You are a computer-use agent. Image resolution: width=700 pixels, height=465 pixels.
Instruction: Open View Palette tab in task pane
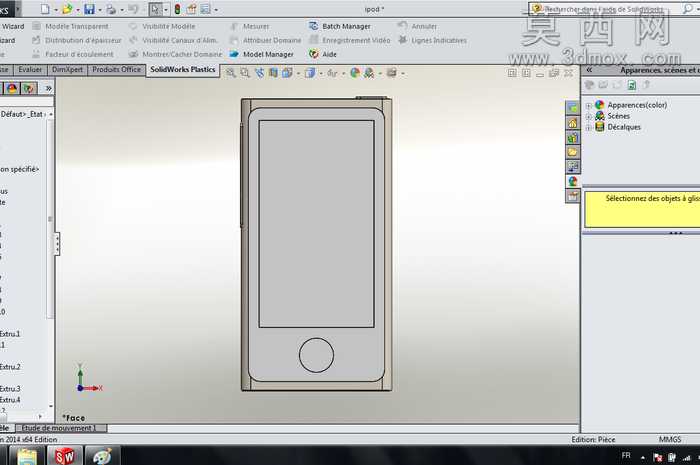[x=573, y=167]
